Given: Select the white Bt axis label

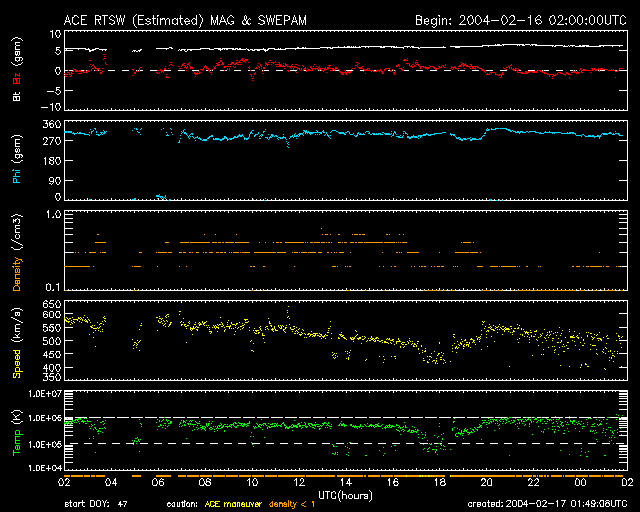Looking at the screenshot, I should (x=16, y=97).
